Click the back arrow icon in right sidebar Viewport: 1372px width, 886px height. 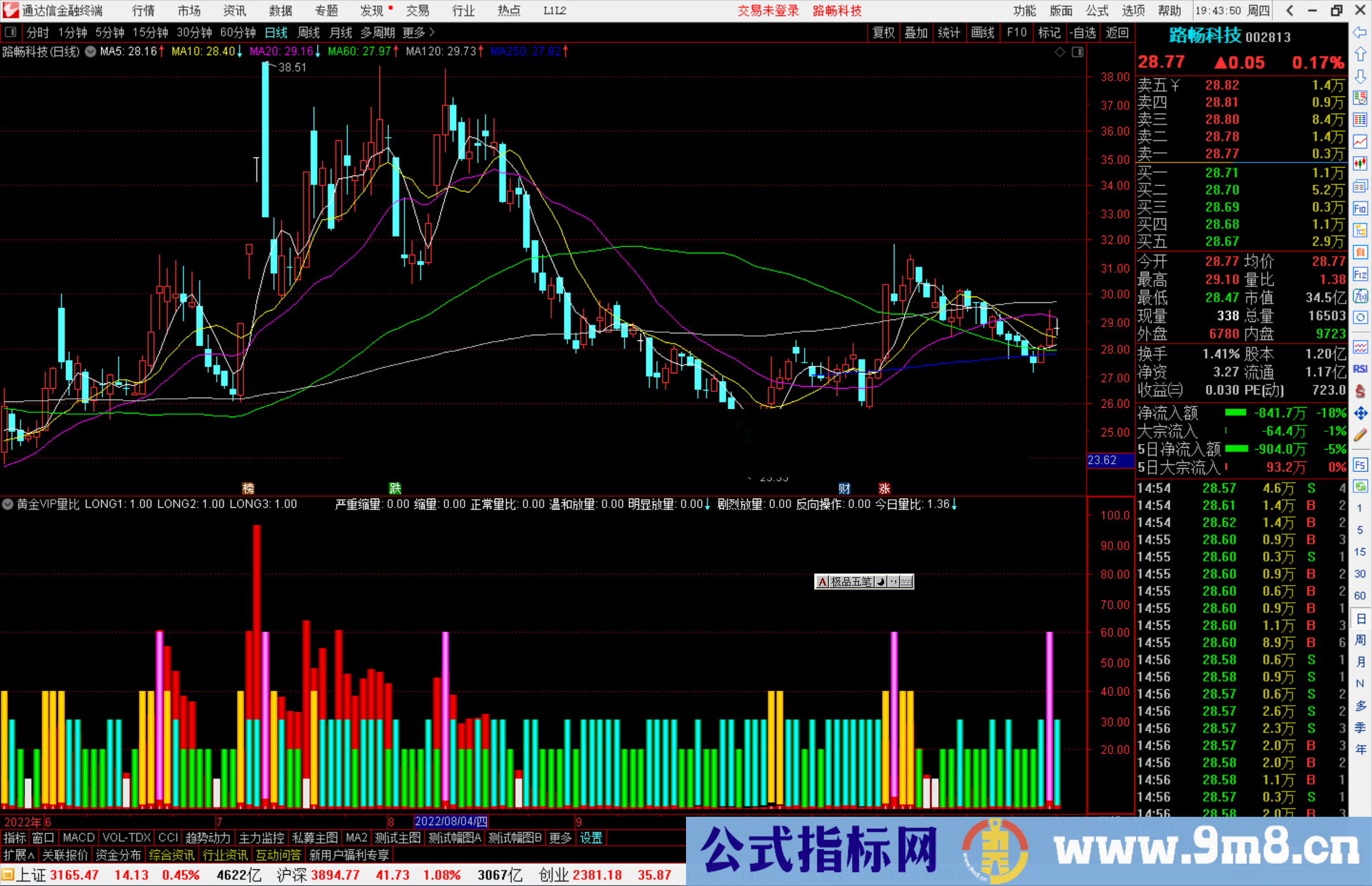tap(1360, 32)
